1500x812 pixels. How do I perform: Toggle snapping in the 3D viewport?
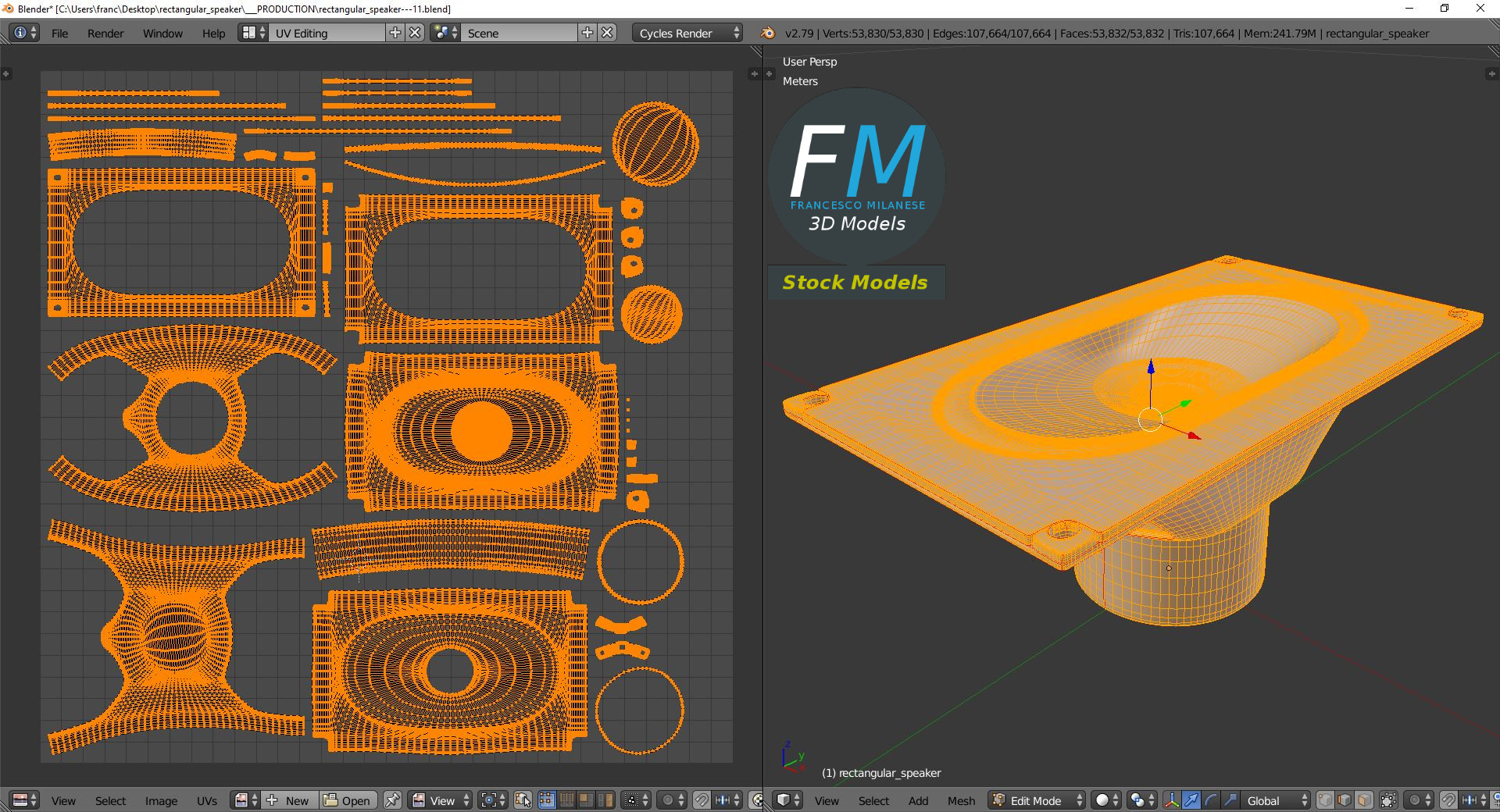(1448, 800)
